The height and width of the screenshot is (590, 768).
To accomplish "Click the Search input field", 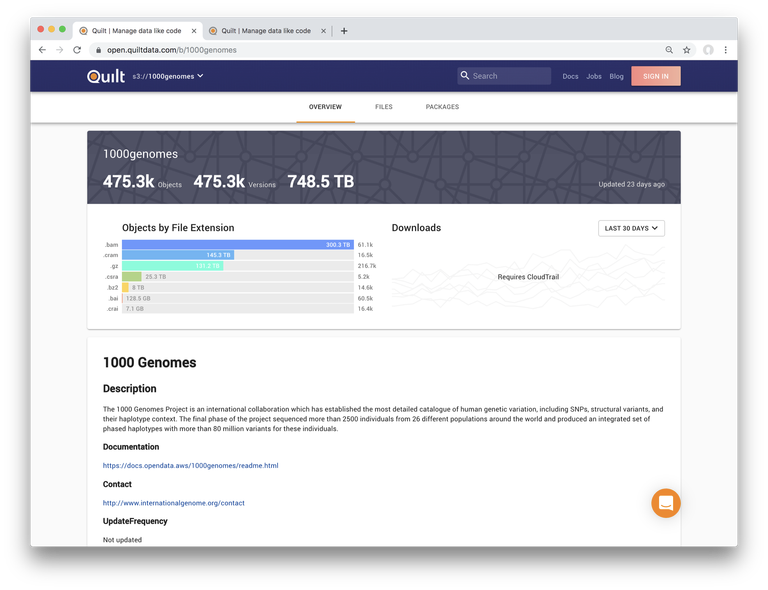I will click(x=504, y=76).
